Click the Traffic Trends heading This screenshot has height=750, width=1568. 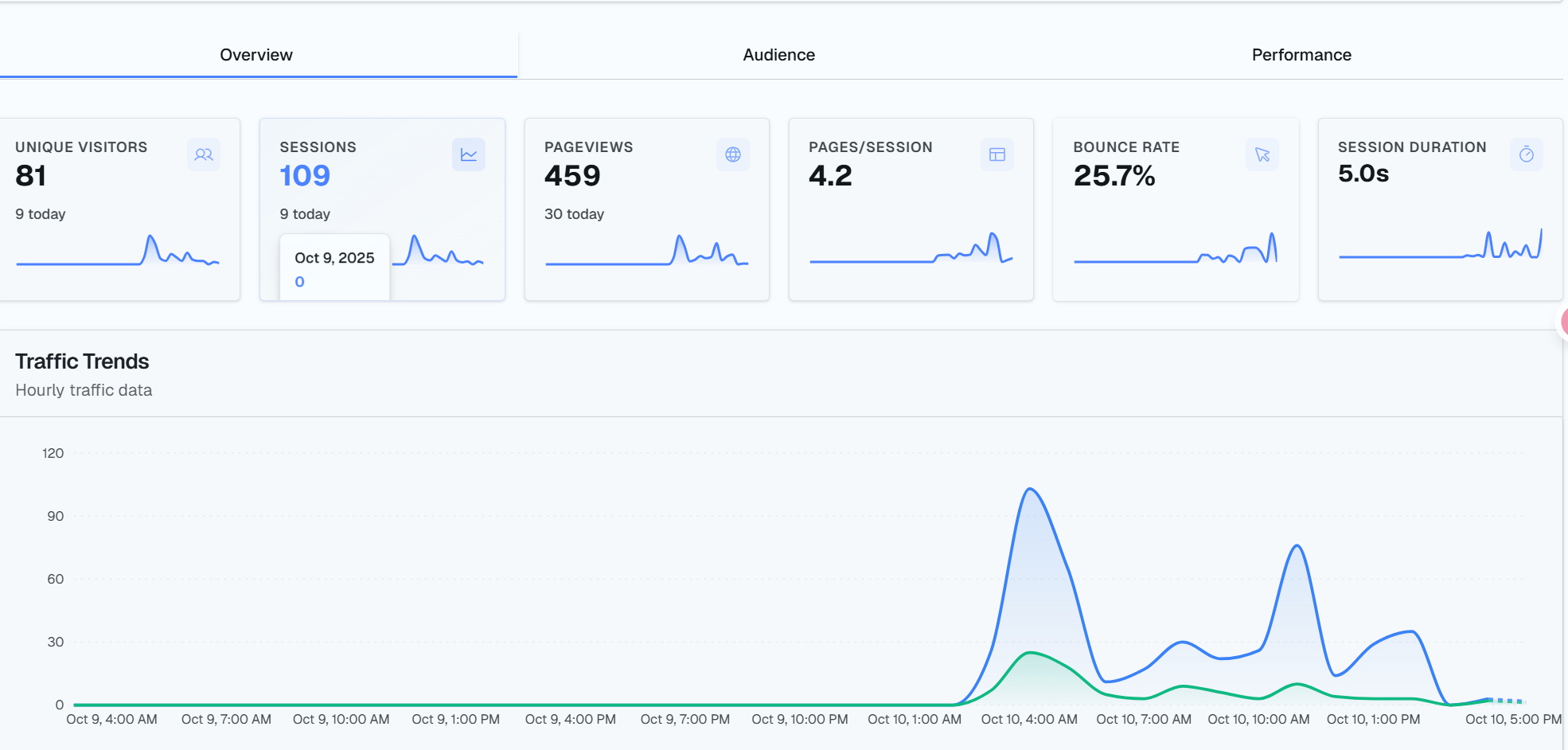coord(82,361)
